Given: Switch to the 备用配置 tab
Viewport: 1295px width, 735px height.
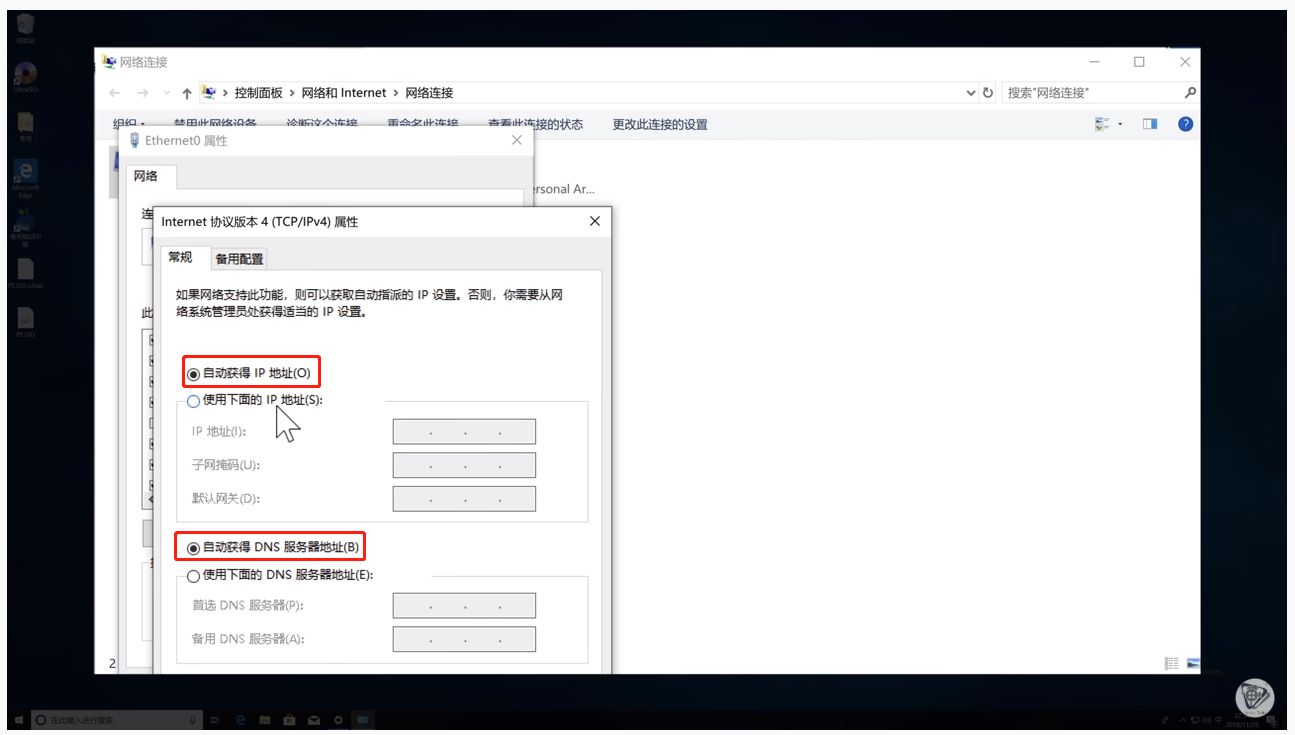Looking at the screenshot, I should 240,259.
